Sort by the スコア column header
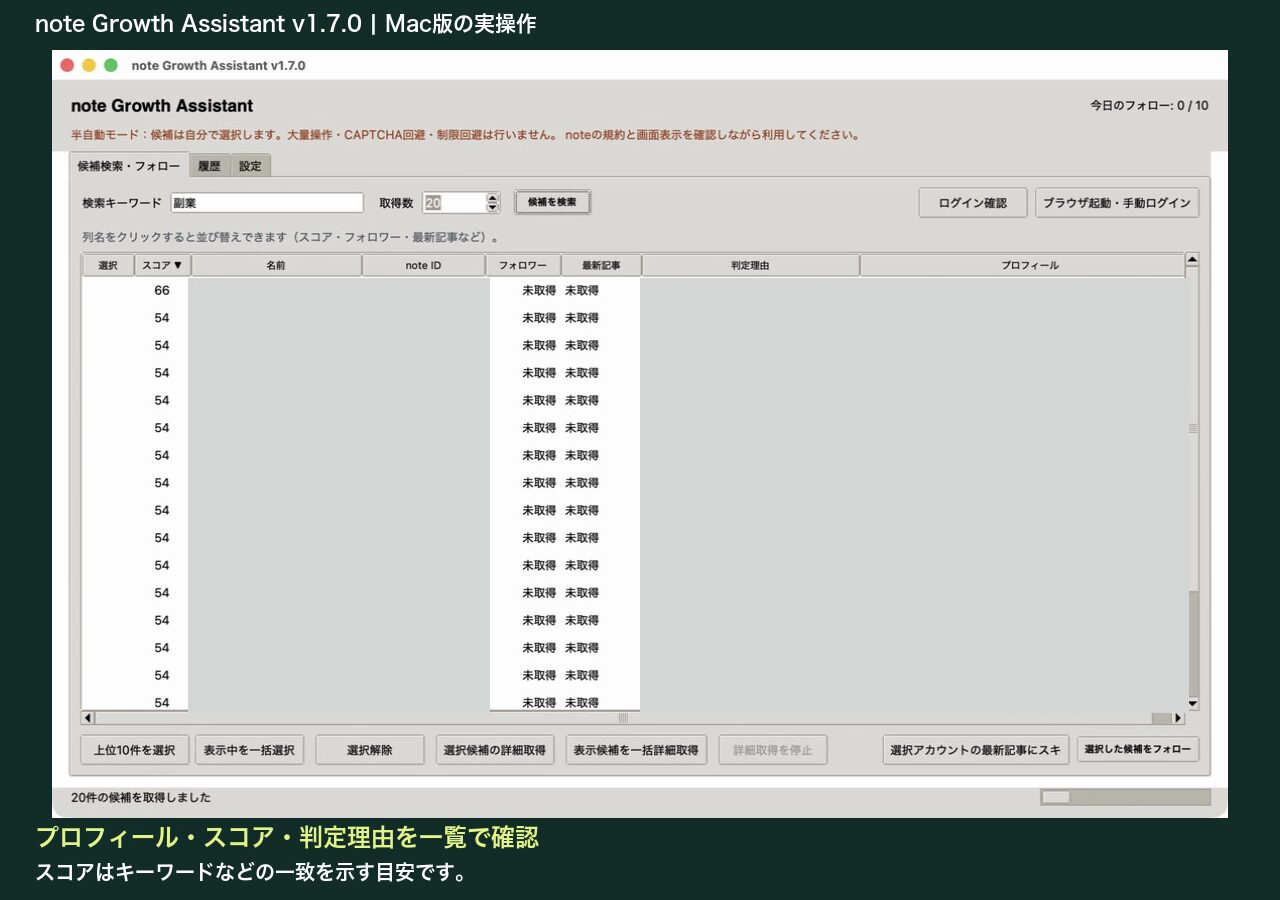The width and height of the screenshot is (1280, 900). 162,265
